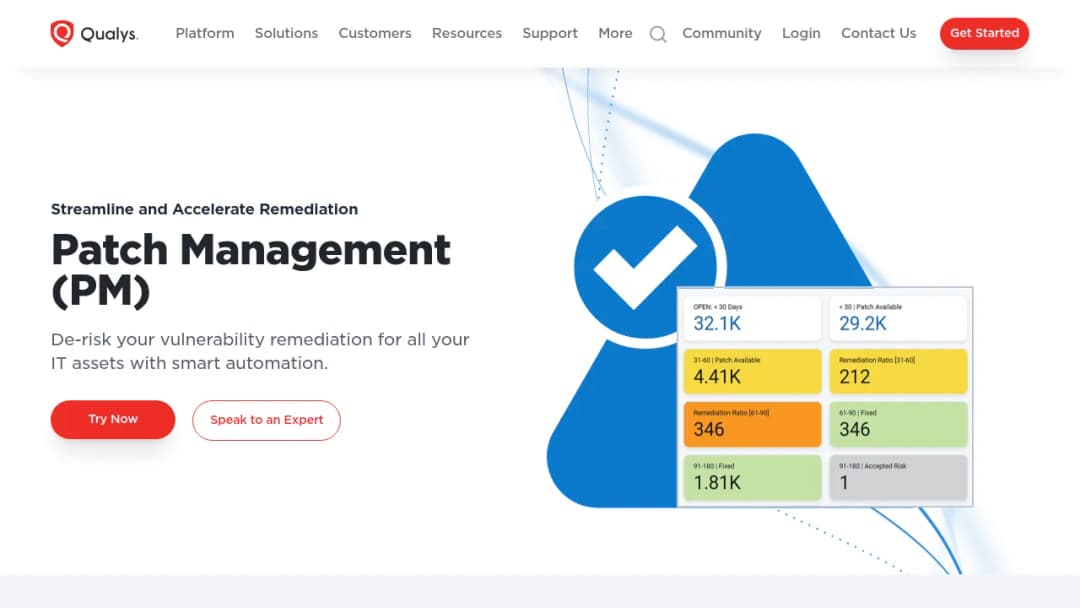Click the orange 346 tile
The image size is (1080, 608).
(x=752, y=424)
